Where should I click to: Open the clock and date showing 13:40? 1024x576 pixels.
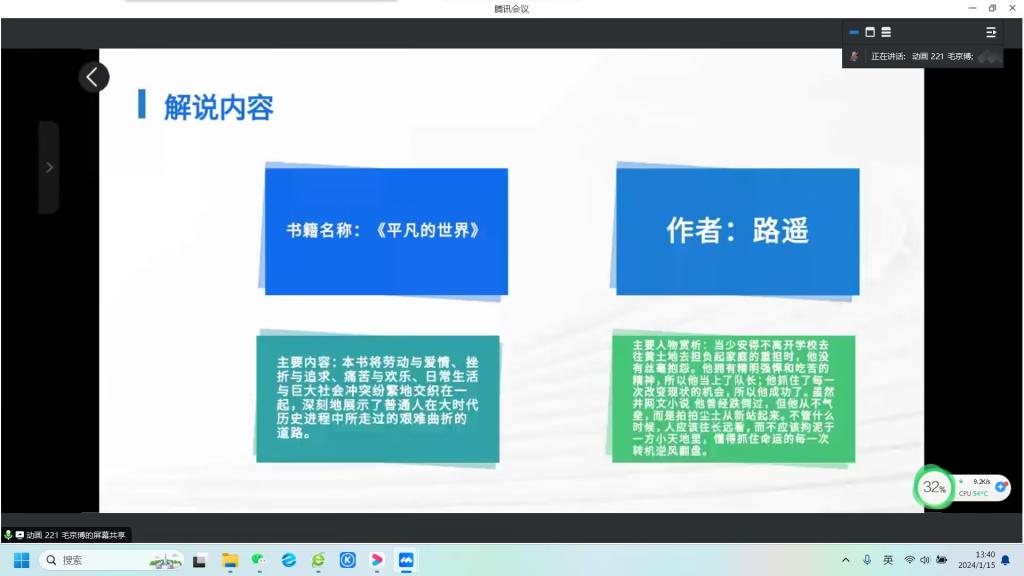point(976,560)
